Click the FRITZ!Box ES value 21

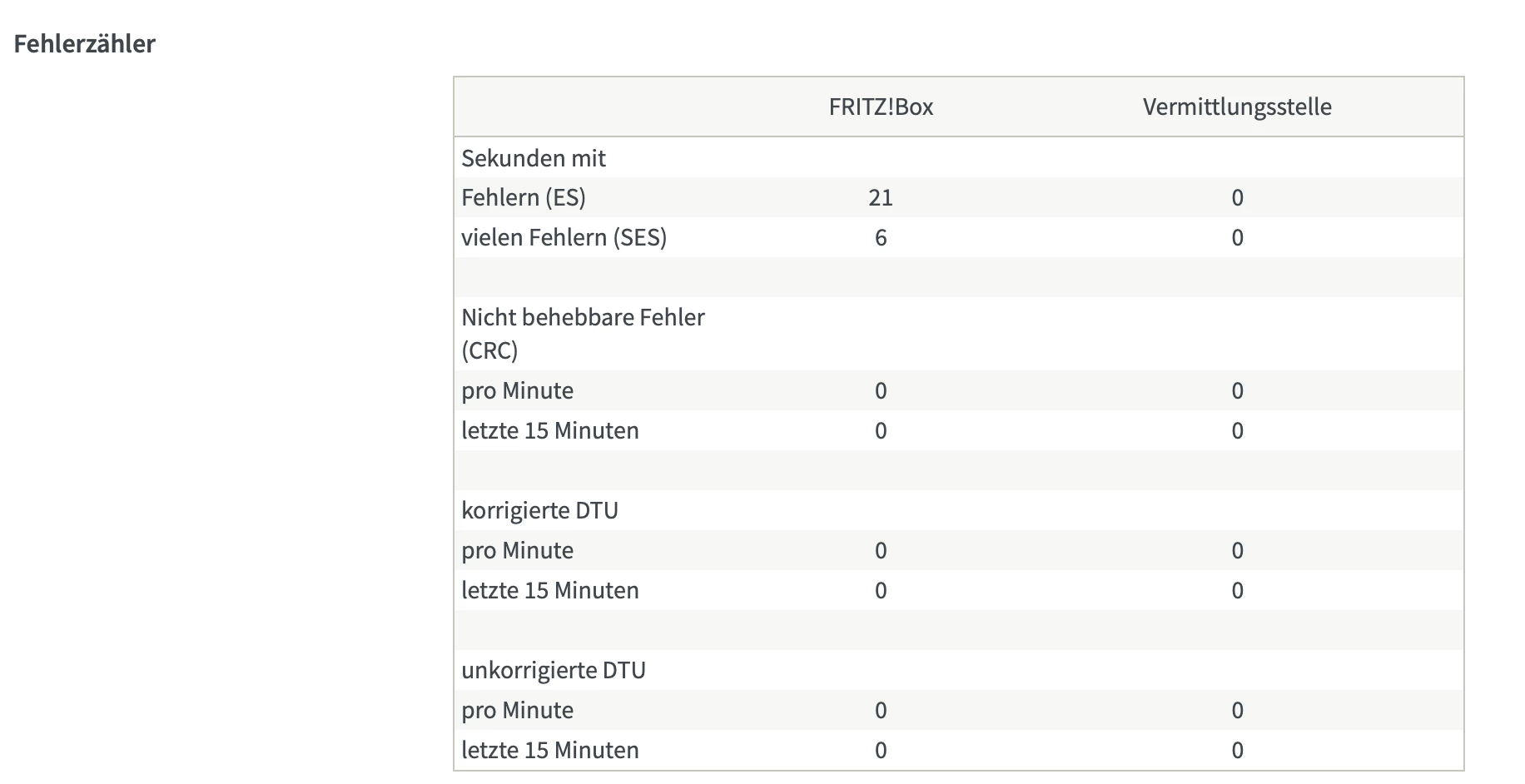tap(881, 198)
